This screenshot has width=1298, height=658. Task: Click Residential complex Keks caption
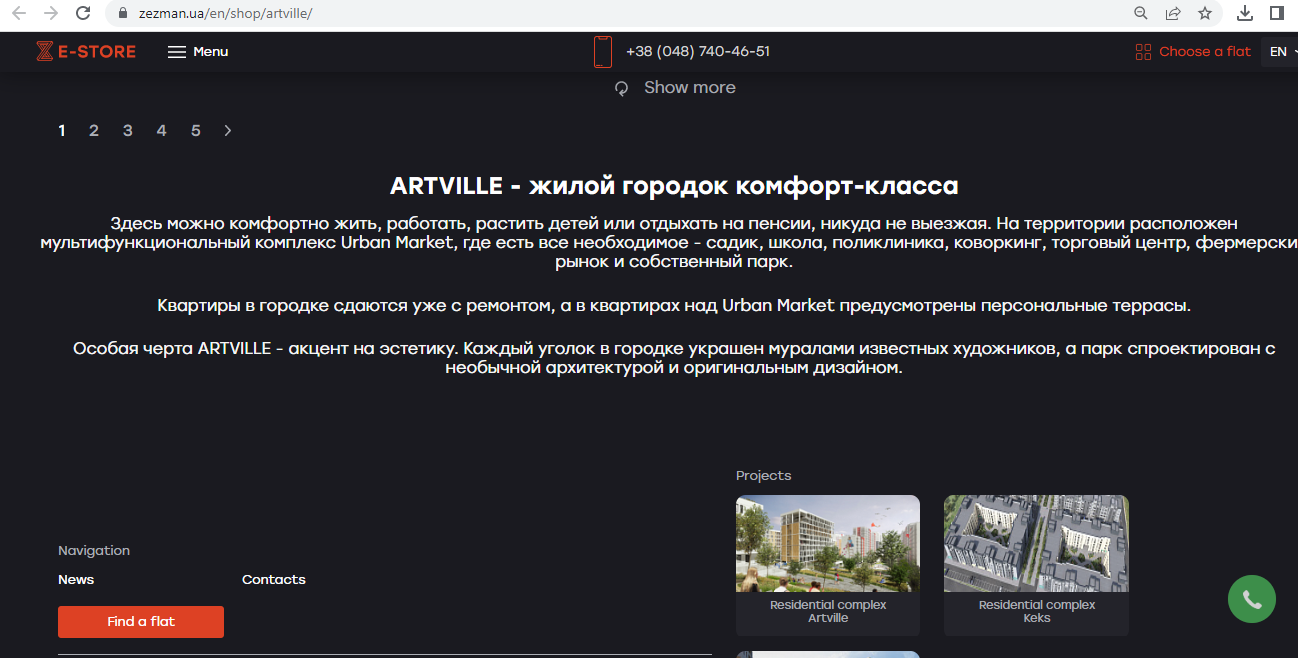[1037, 611]
